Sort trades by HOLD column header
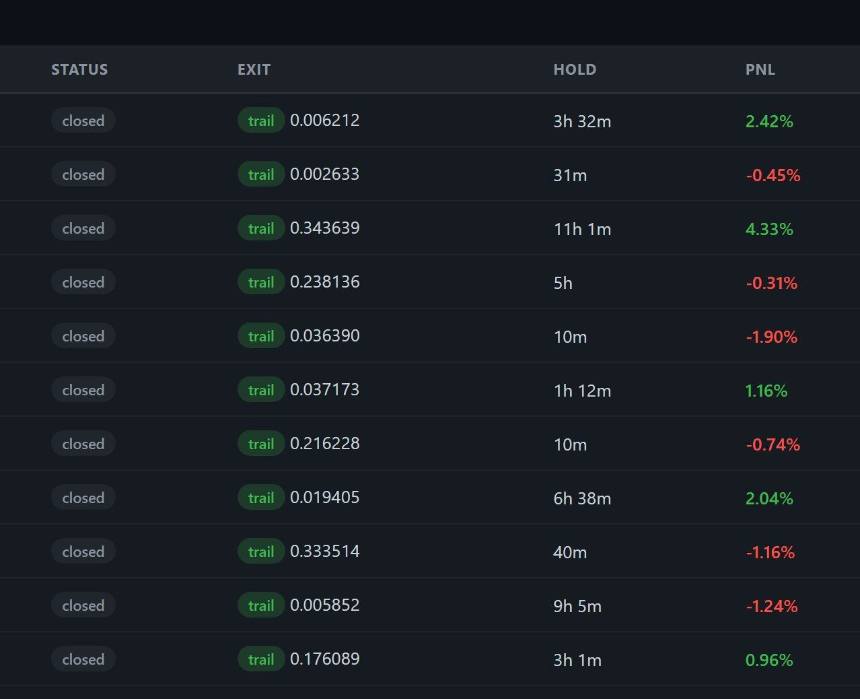Viewport: 860px width, 699px height. (x=574, y=70)
